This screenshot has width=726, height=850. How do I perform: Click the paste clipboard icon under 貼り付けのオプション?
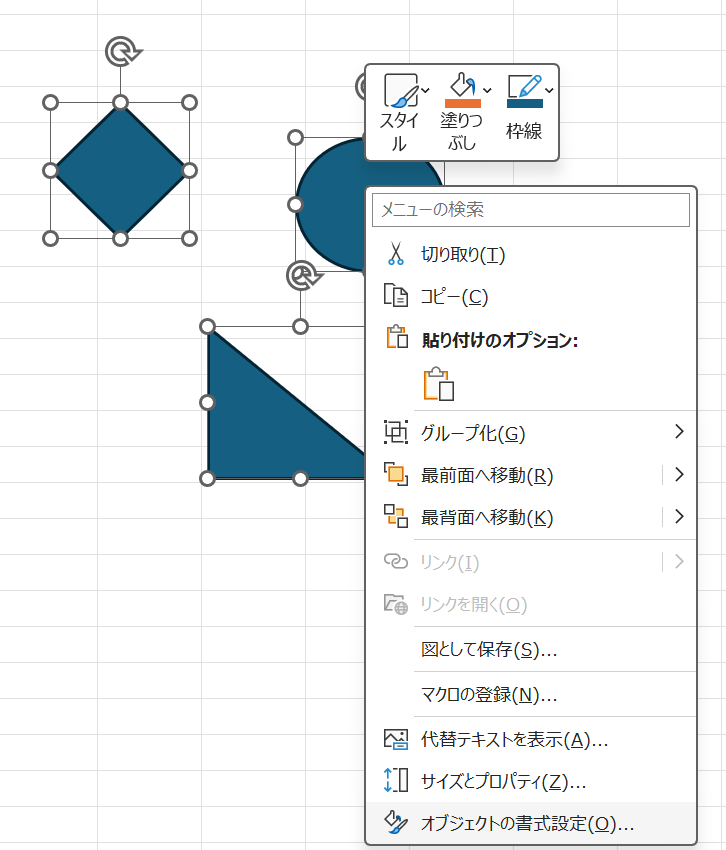[438, 385]
